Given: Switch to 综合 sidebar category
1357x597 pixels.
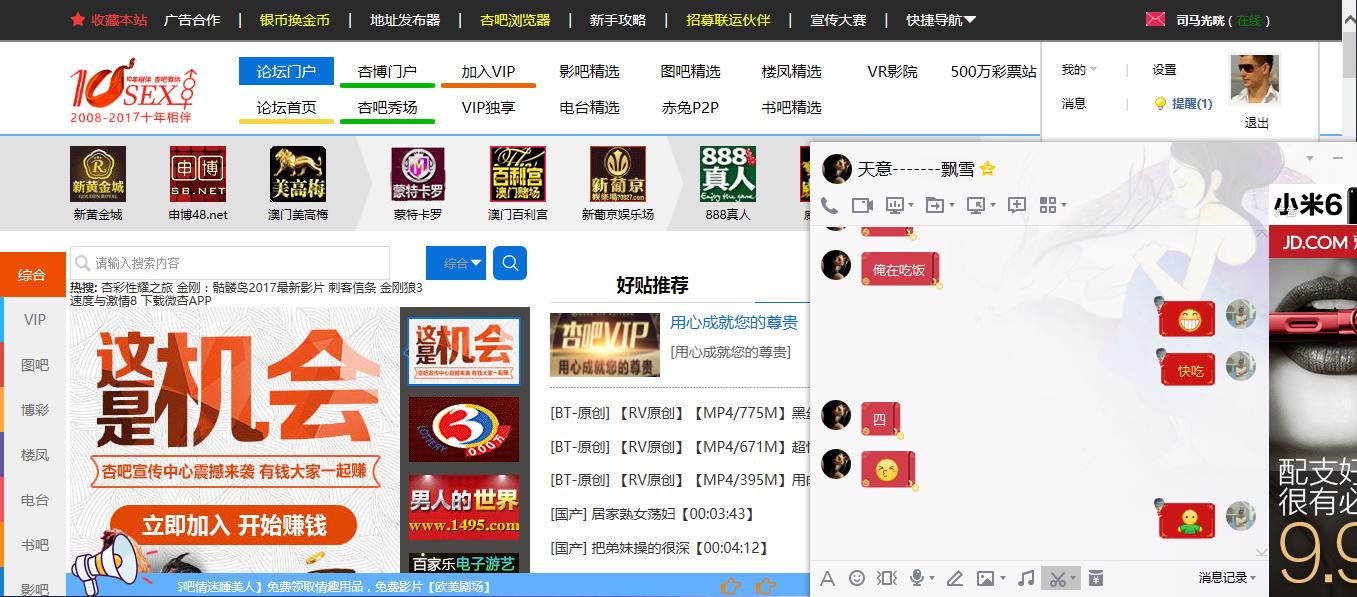Looking at the screenshot, I should click(x=32, y=275).
